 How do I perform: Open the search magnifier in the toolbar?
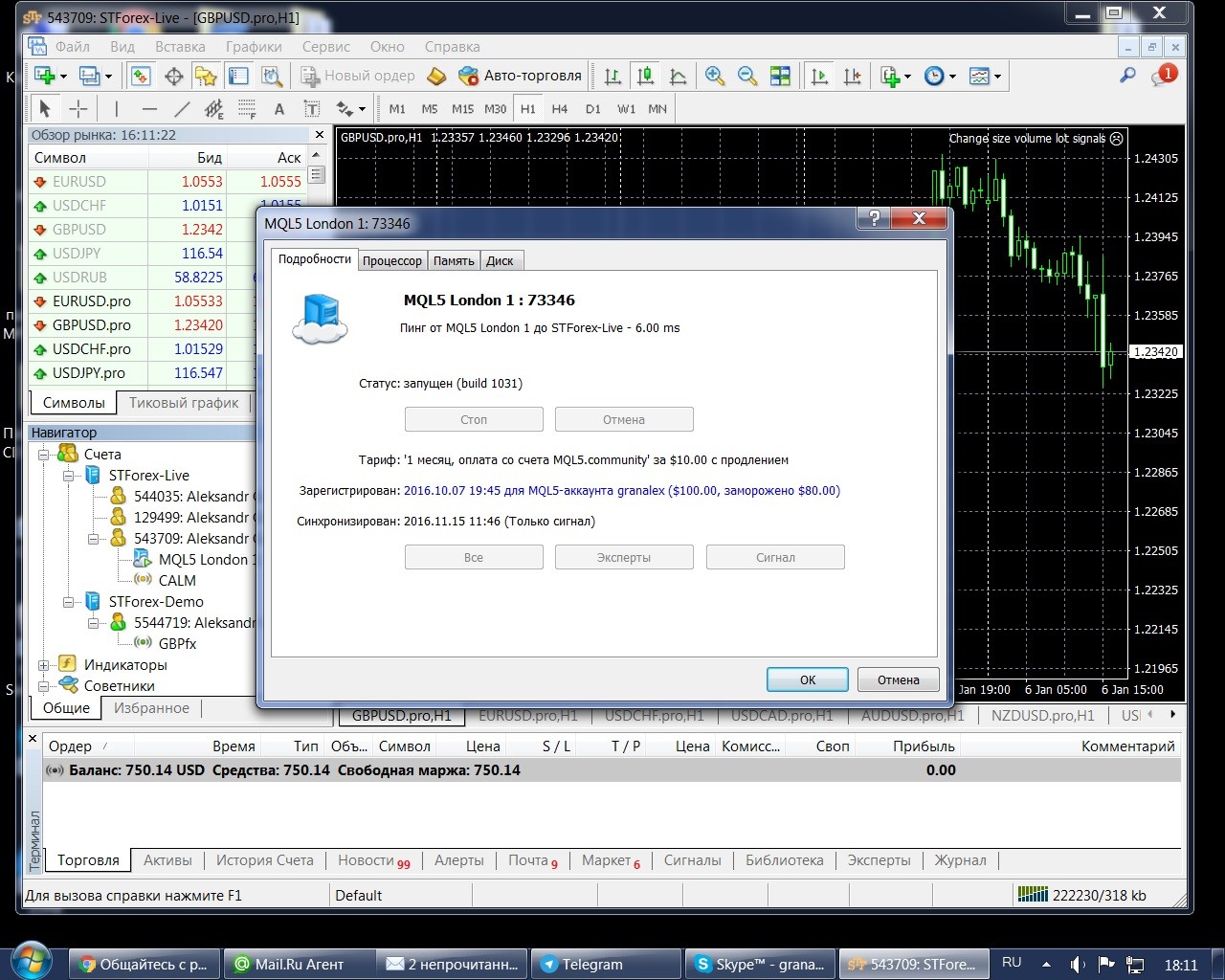pos(1128,76)
